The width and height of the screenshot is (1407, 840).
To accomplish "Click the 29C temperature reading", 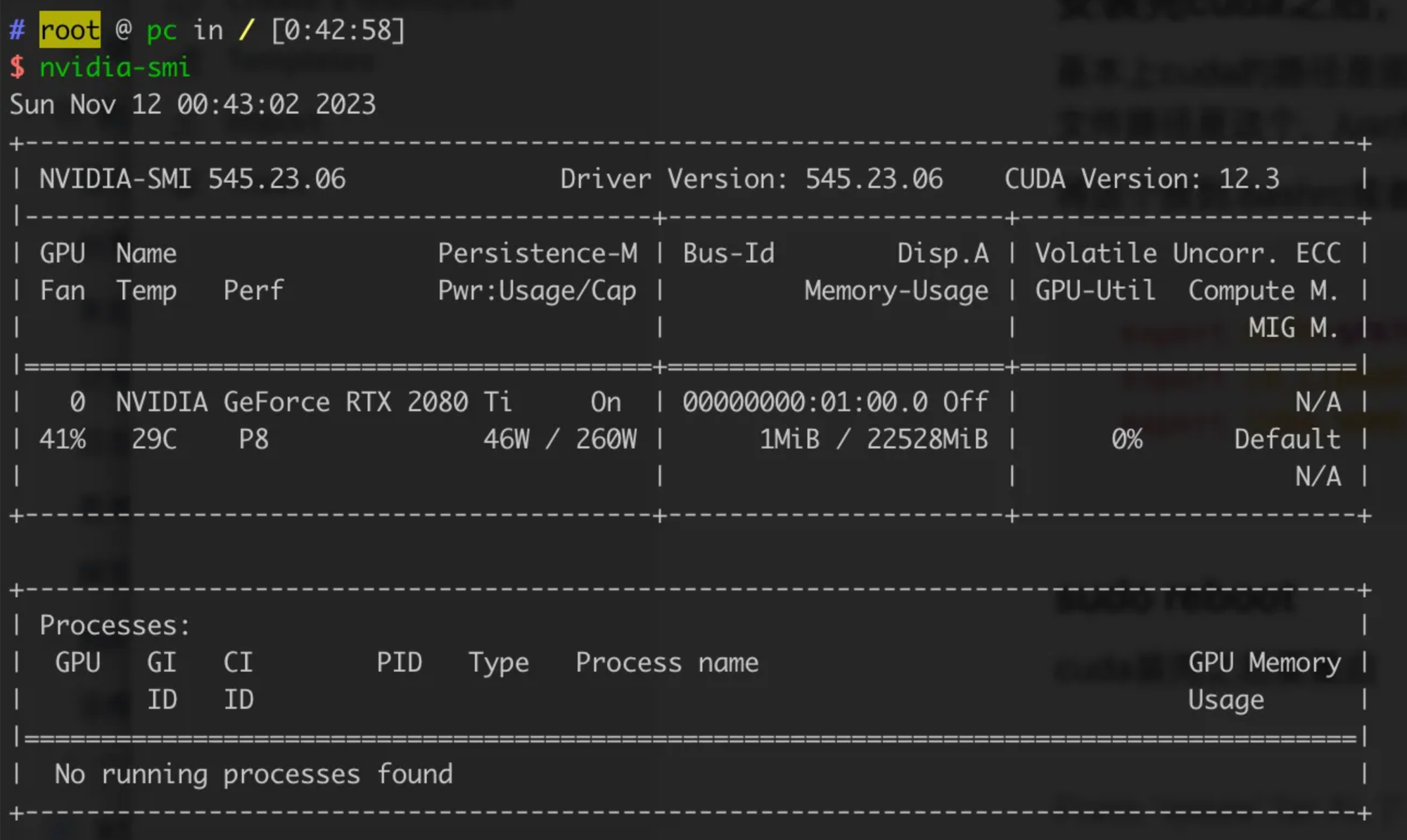I will pos(154,440).
